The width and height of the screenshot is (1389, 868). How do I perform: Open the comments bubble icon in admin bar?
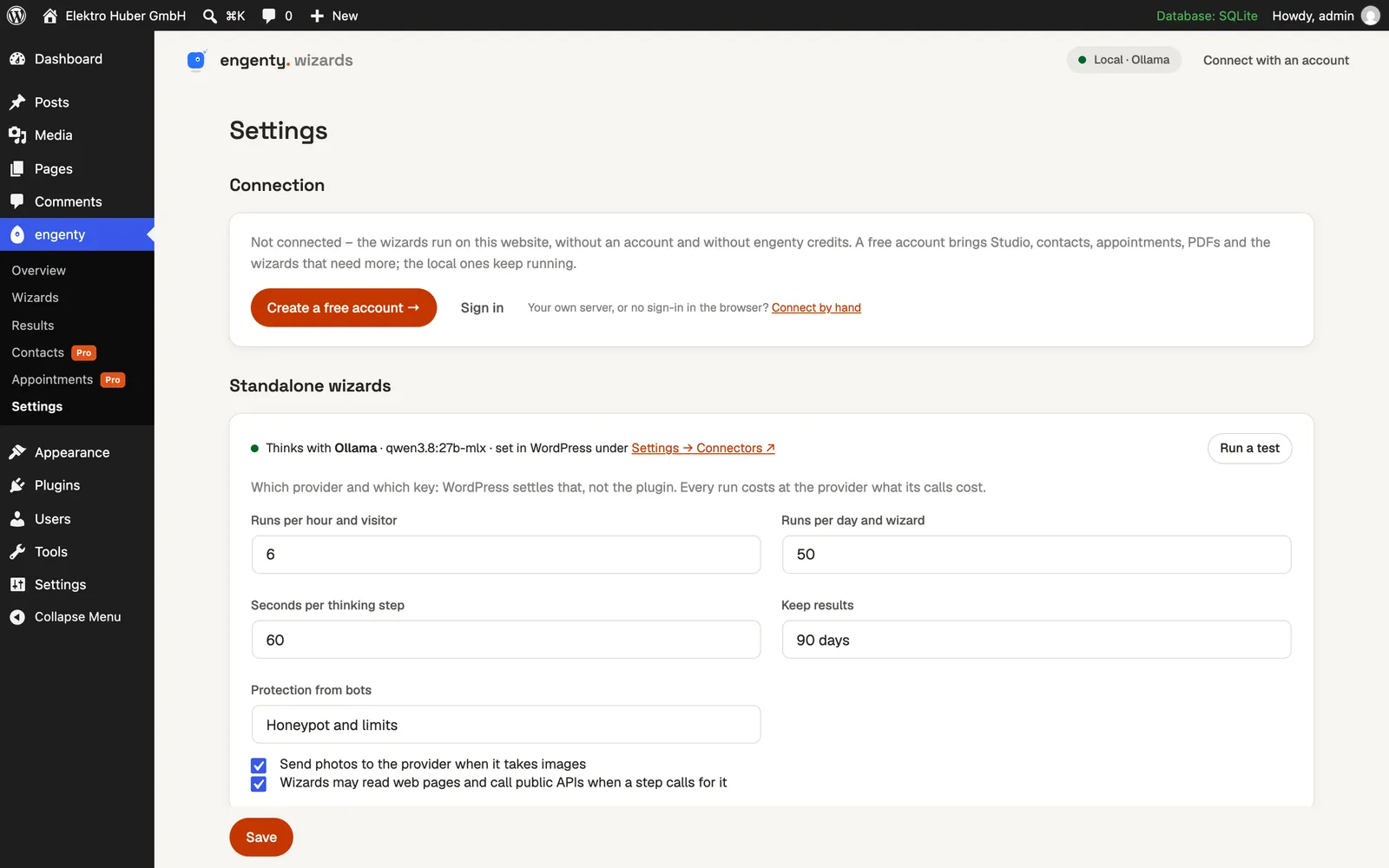tap(269, 16)
